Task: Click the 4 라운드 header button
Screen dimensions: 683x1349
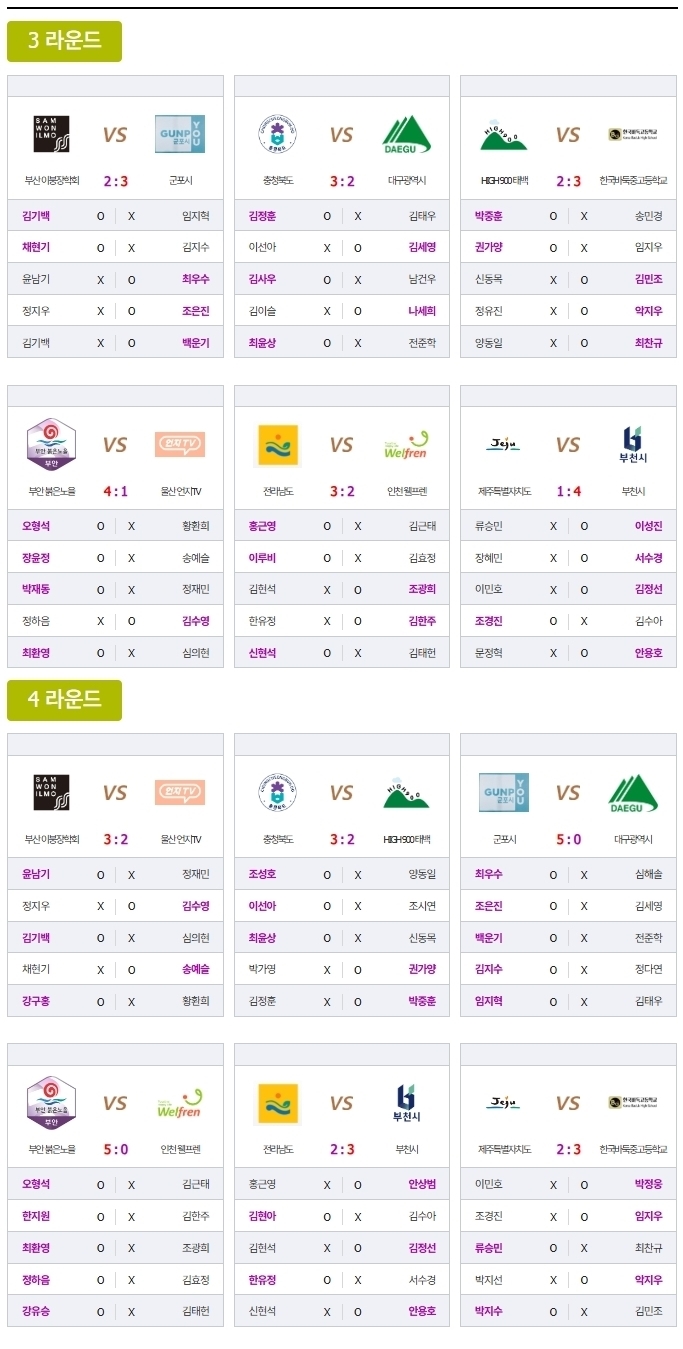Action: point(64,700)
